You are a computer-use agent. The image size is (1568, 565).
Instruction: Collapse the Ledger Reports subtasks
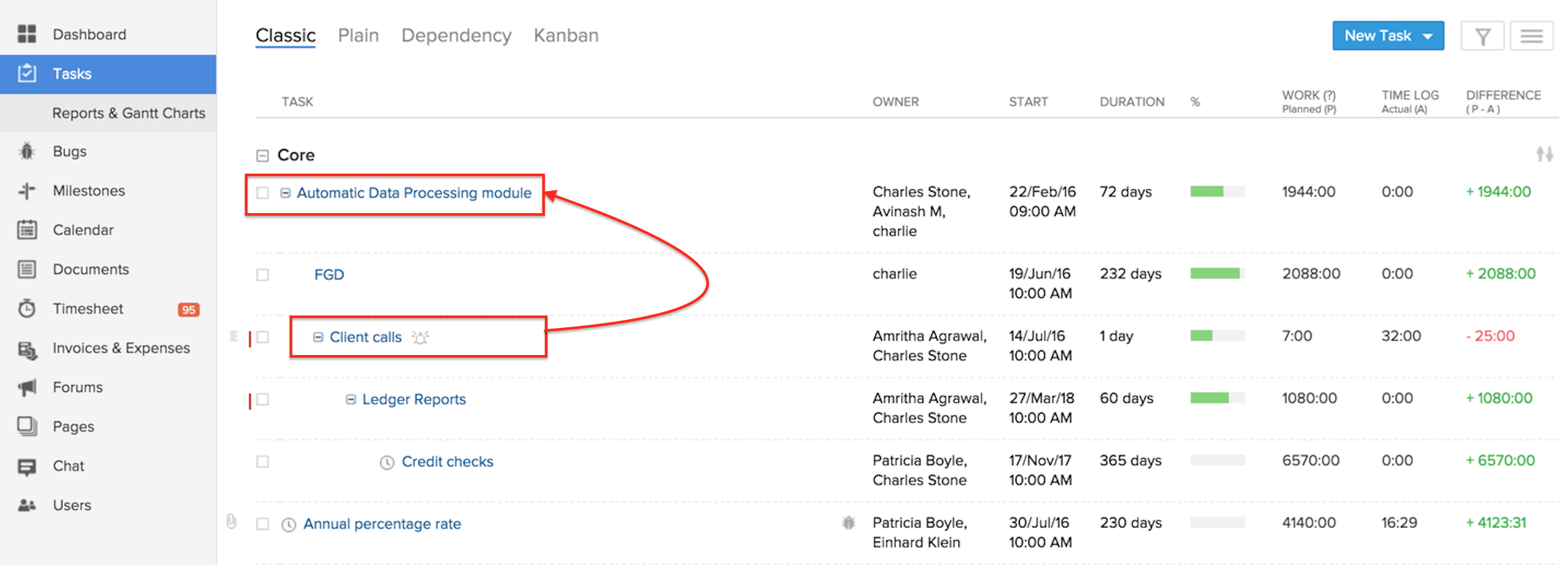pyautogui.click(x=351, y=400)
